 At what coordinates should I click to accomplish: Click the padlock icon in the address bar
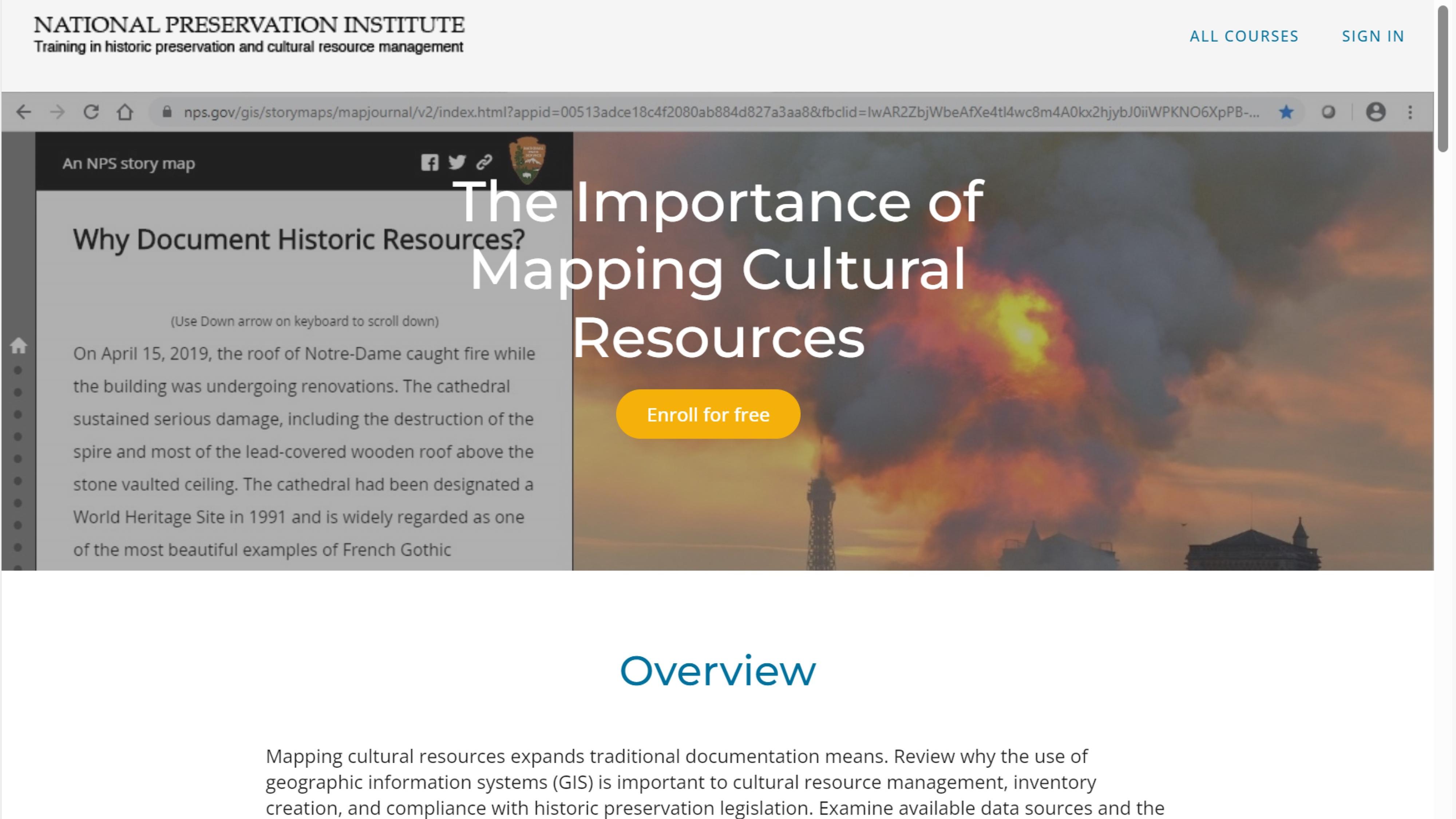click(166, 112)
